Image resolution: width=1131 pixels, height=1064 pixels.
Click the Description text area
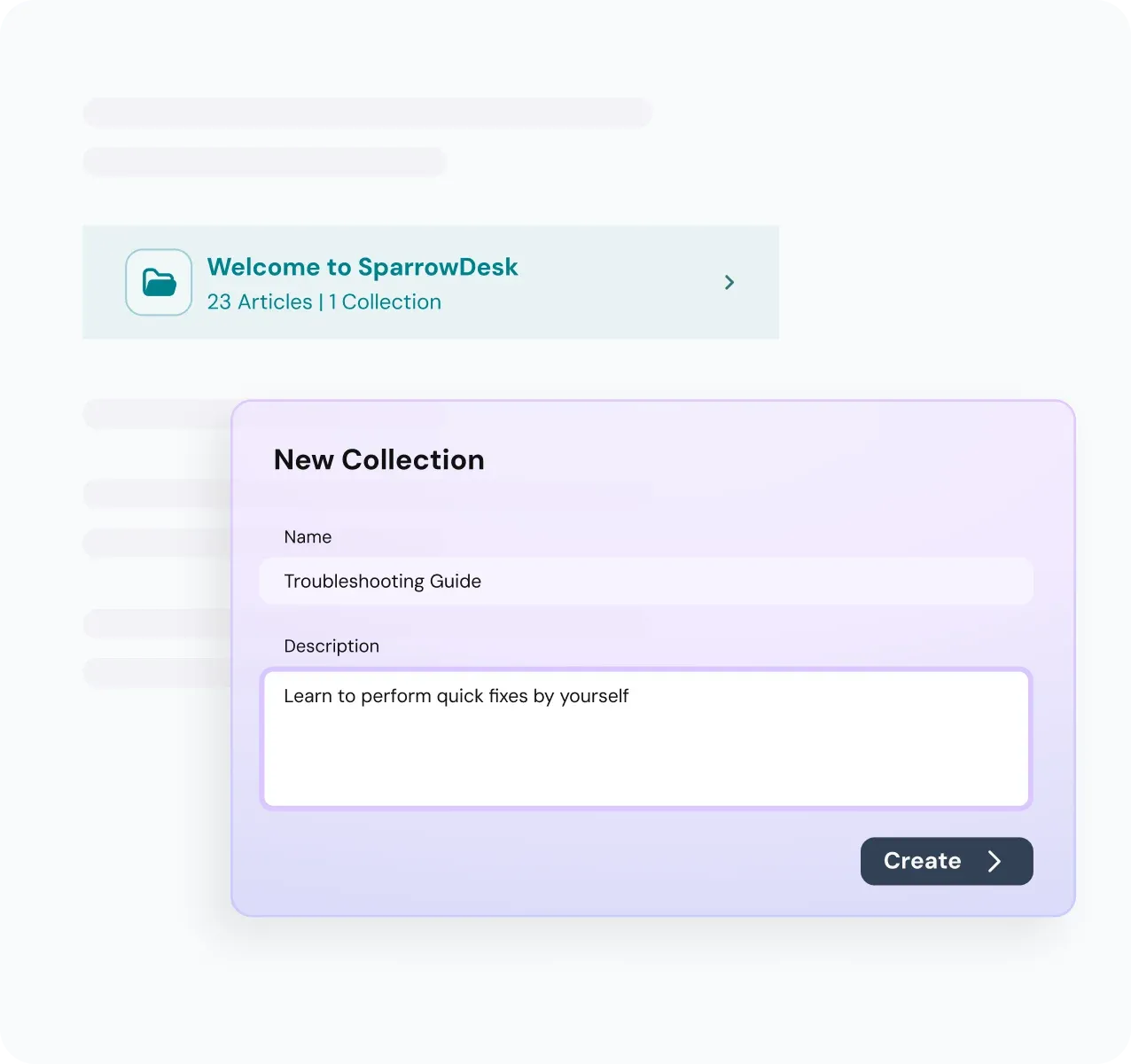(645, 739)
